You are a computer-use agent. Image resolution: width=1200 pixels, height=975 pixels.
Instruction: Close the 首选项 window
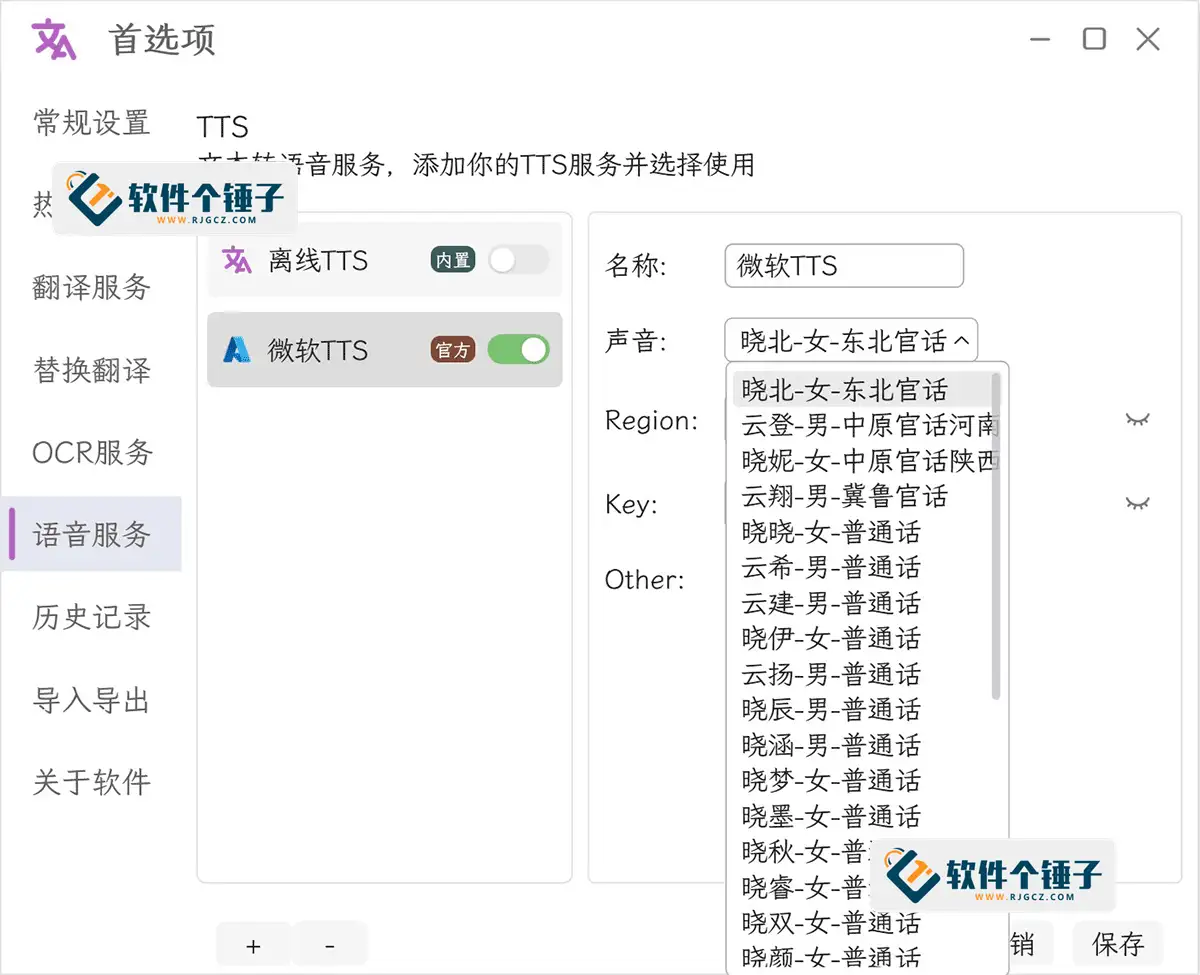tap(1148, 40)
